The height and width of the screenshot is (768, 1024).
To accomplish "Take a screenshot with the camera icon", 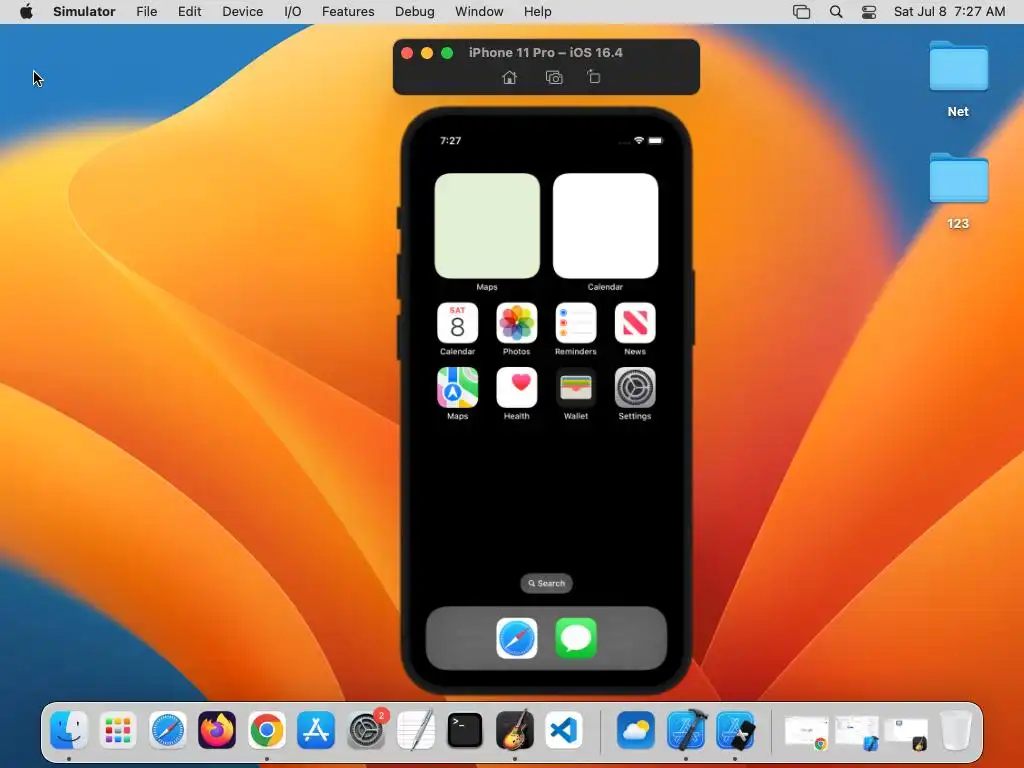I will [x=554, y=78].
